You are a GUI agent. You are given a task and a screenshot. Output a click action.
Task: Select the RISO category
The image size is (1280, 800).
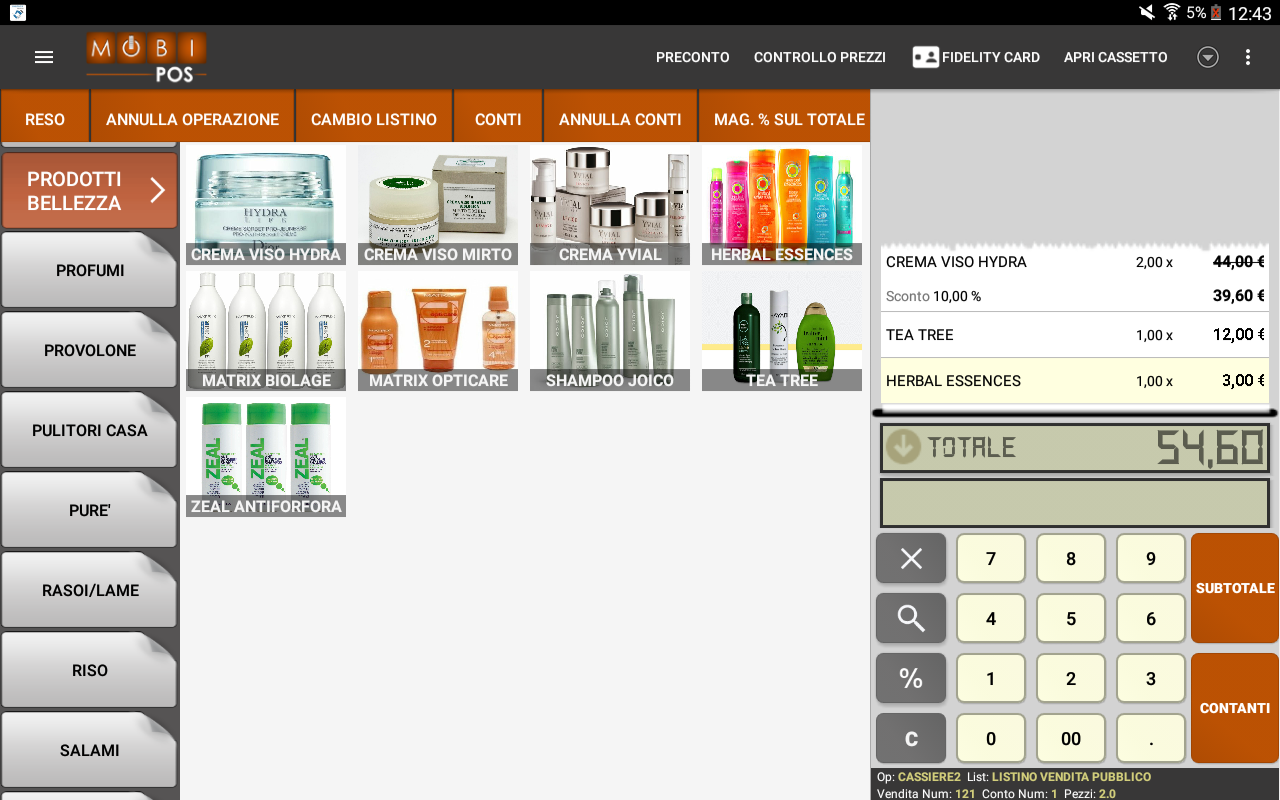pos(89,670)
